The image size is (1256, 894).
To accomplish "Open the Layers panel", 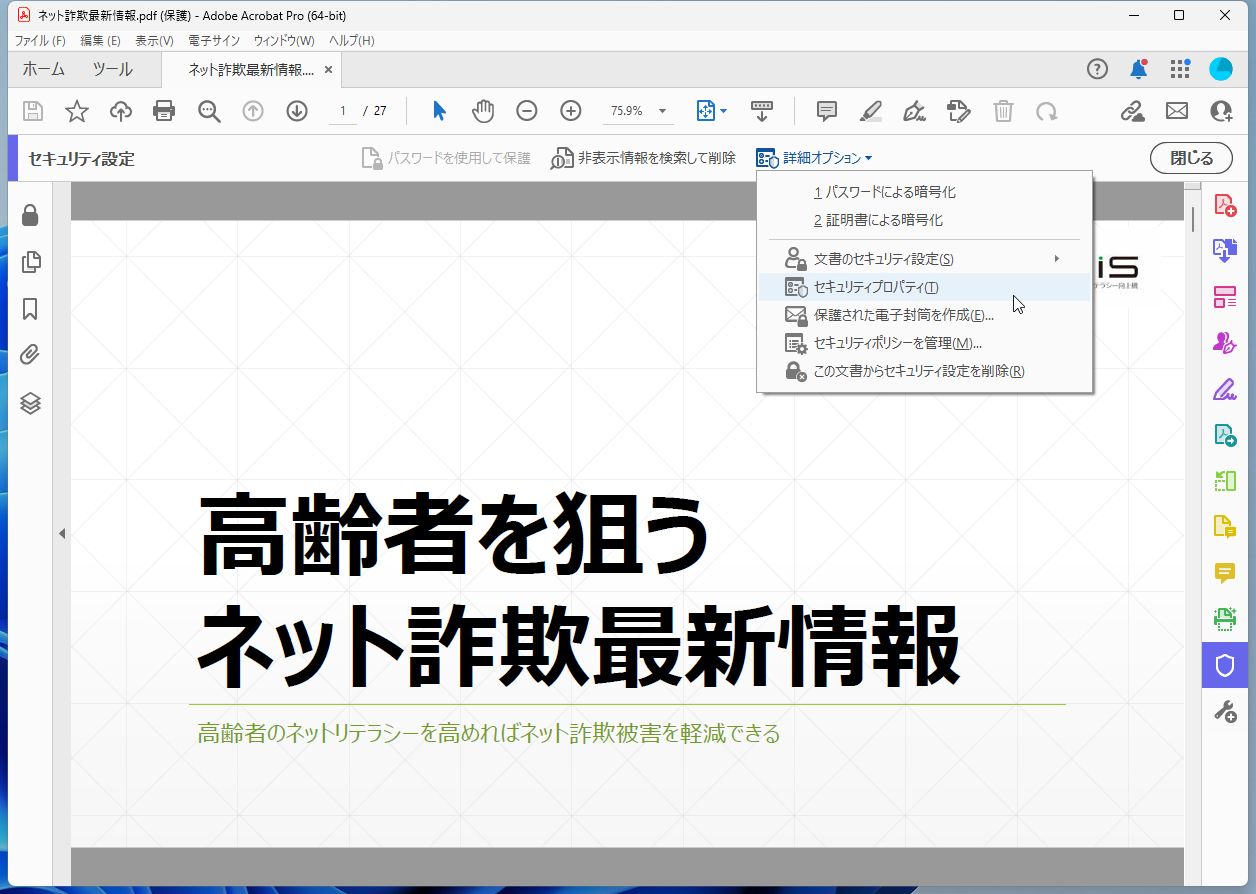I will 30,403.
